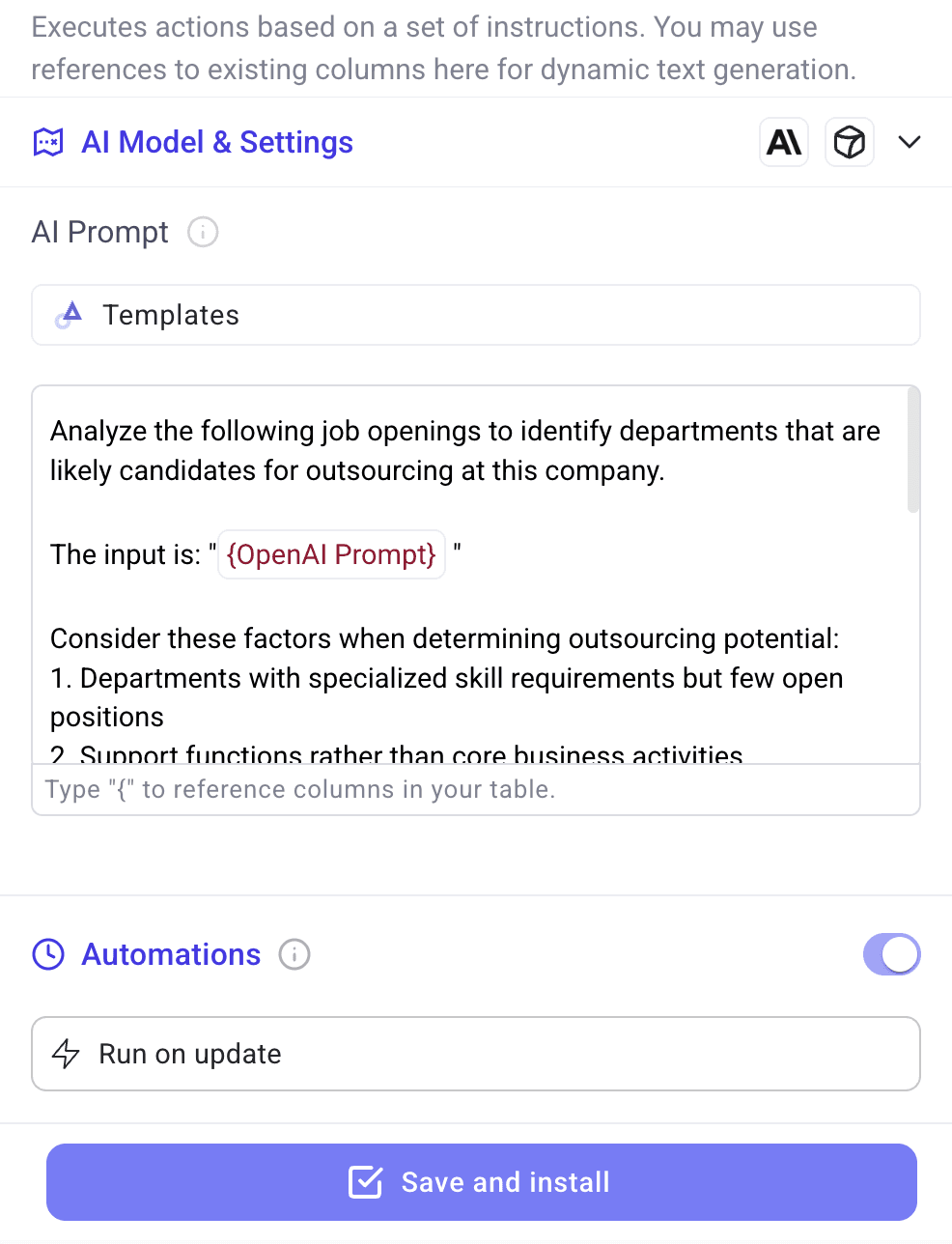Click the lightning bolt on Run on update
The width and height of the screenshot is (952, 1244).
pyautogui.click(x=67, y=1054)
